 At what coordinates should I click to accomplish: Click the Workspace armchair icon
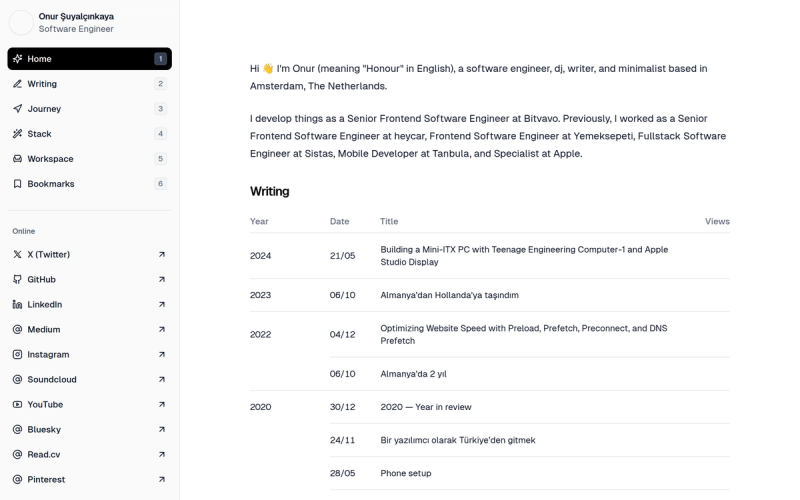(17, 159)
